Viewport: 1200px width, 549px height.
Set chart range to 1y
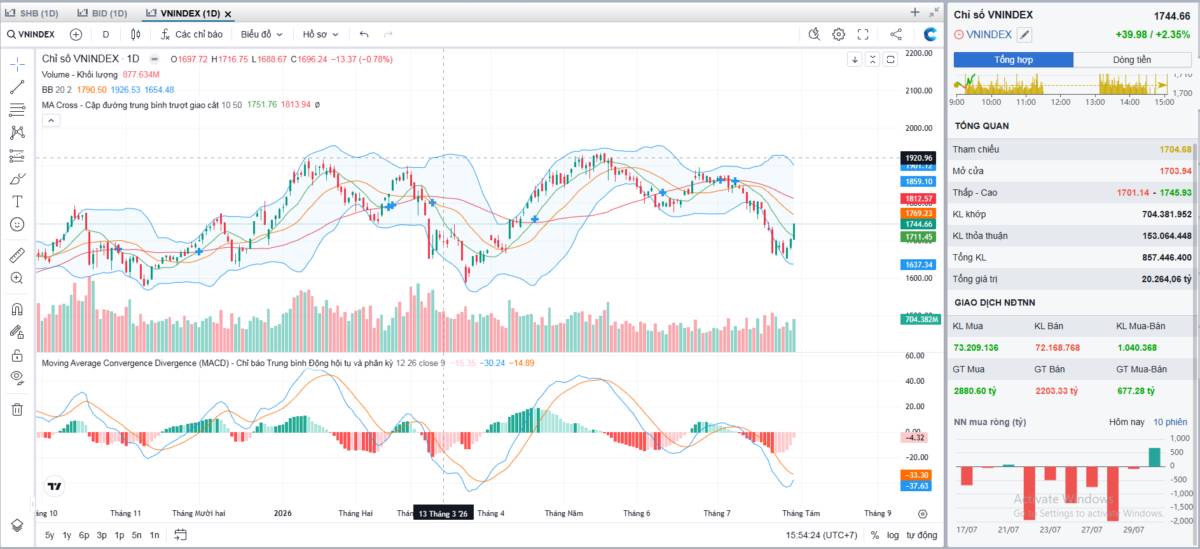67,535
